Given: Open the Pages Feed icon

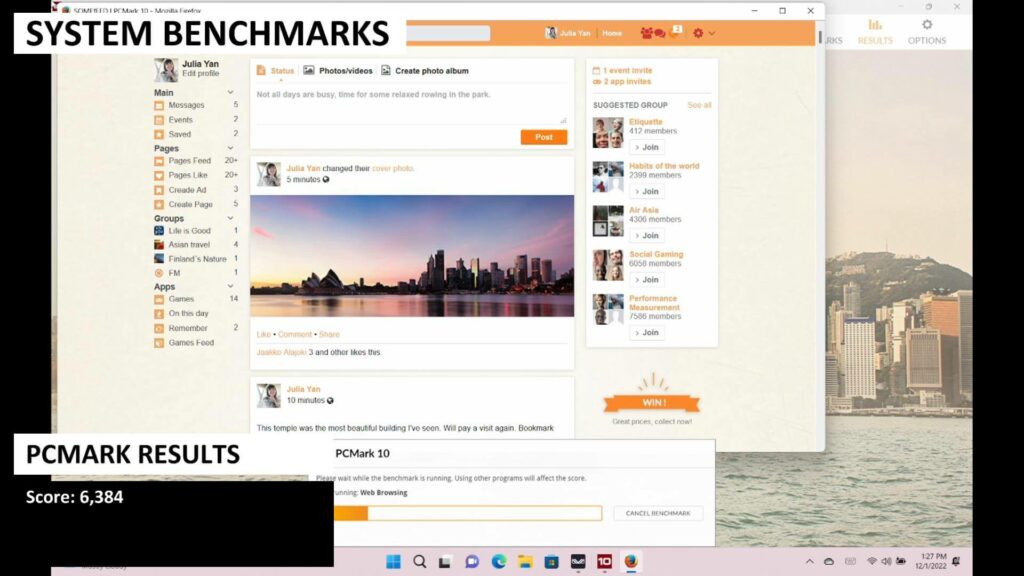Looking at the screenshot, I should click(x=159, y=161).
